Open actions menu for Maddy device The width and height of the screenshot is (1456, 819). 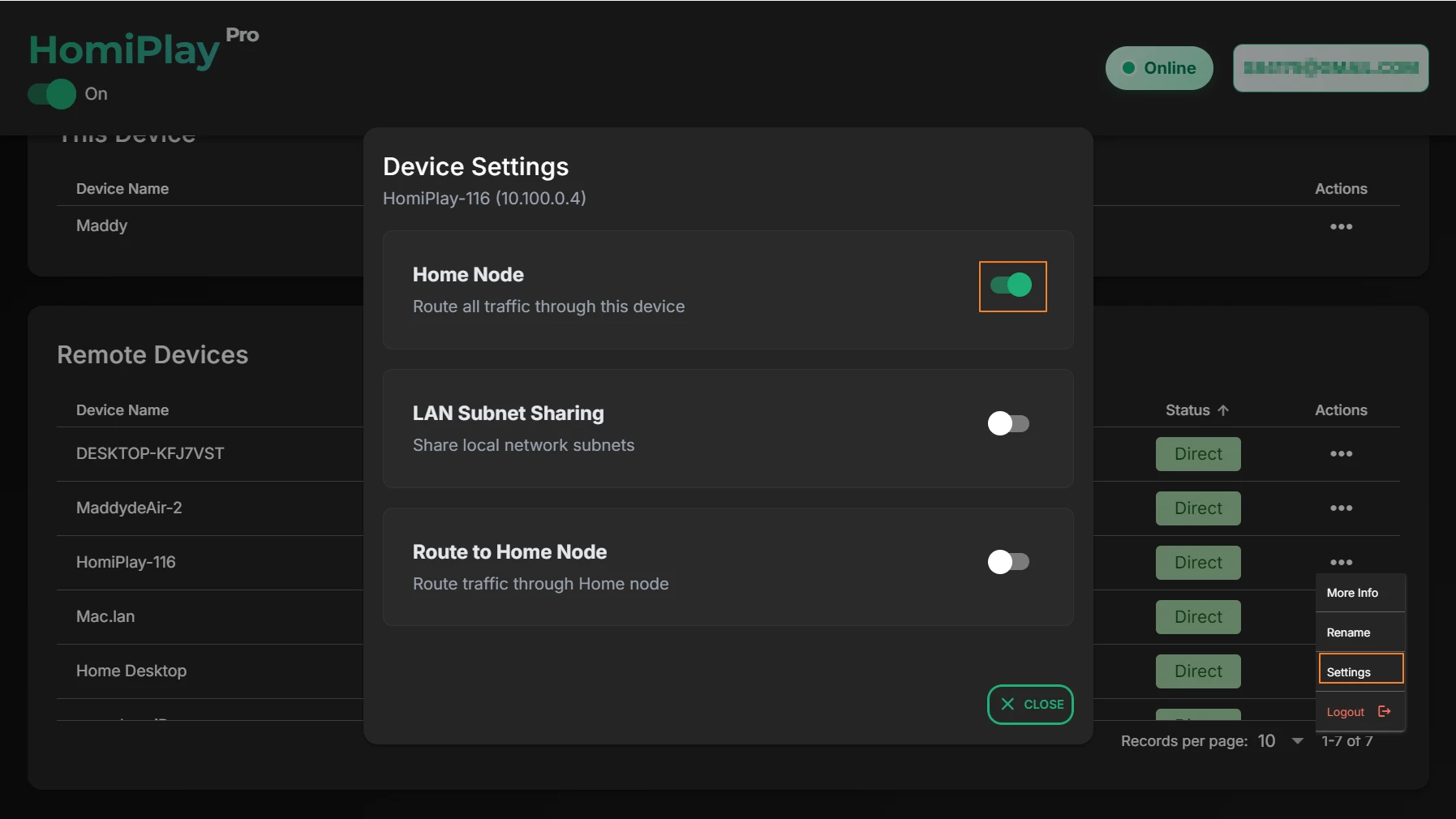click(x=1341, y=227)
